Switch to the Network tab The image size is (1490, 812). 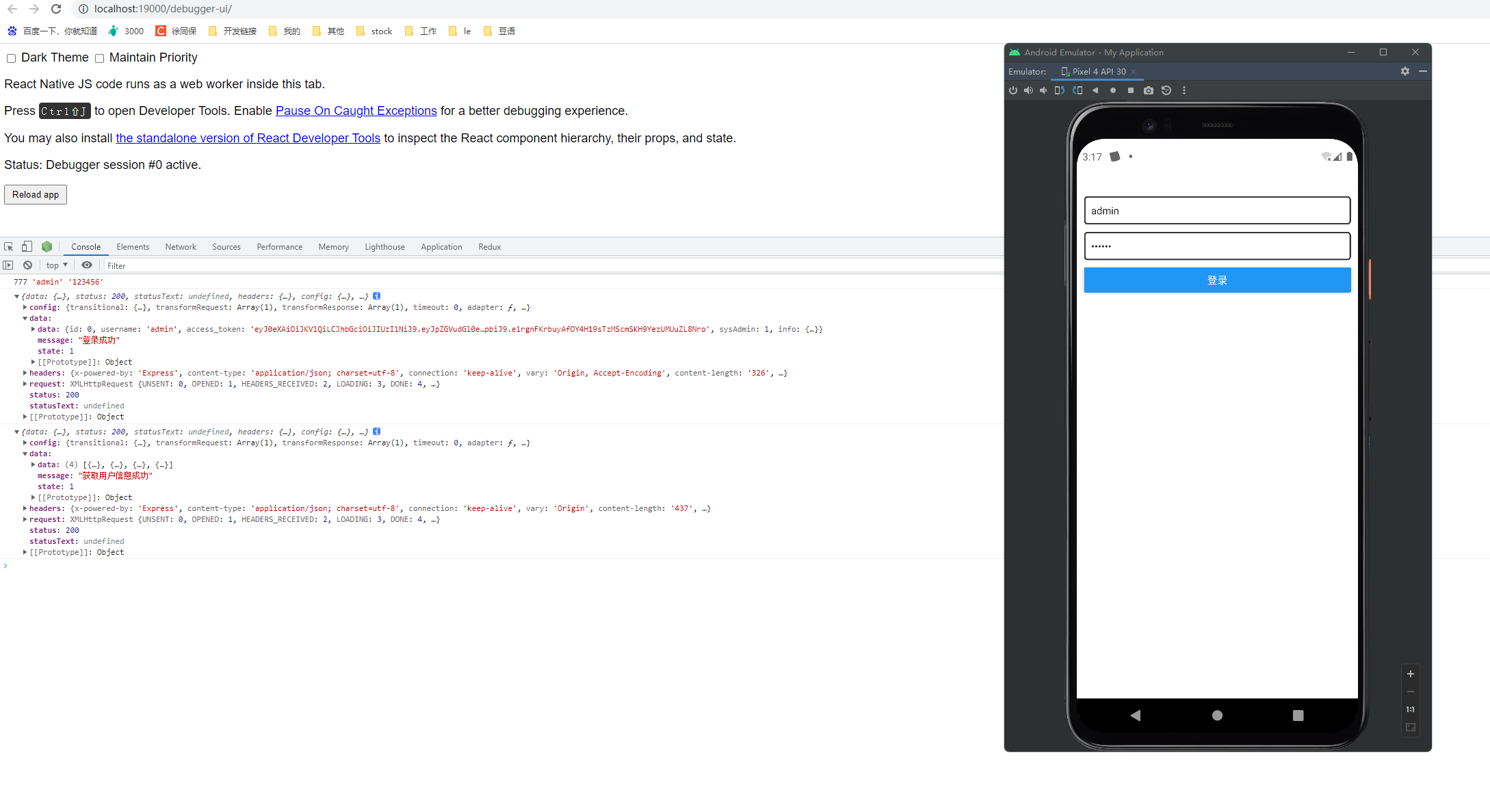[181, 247]
